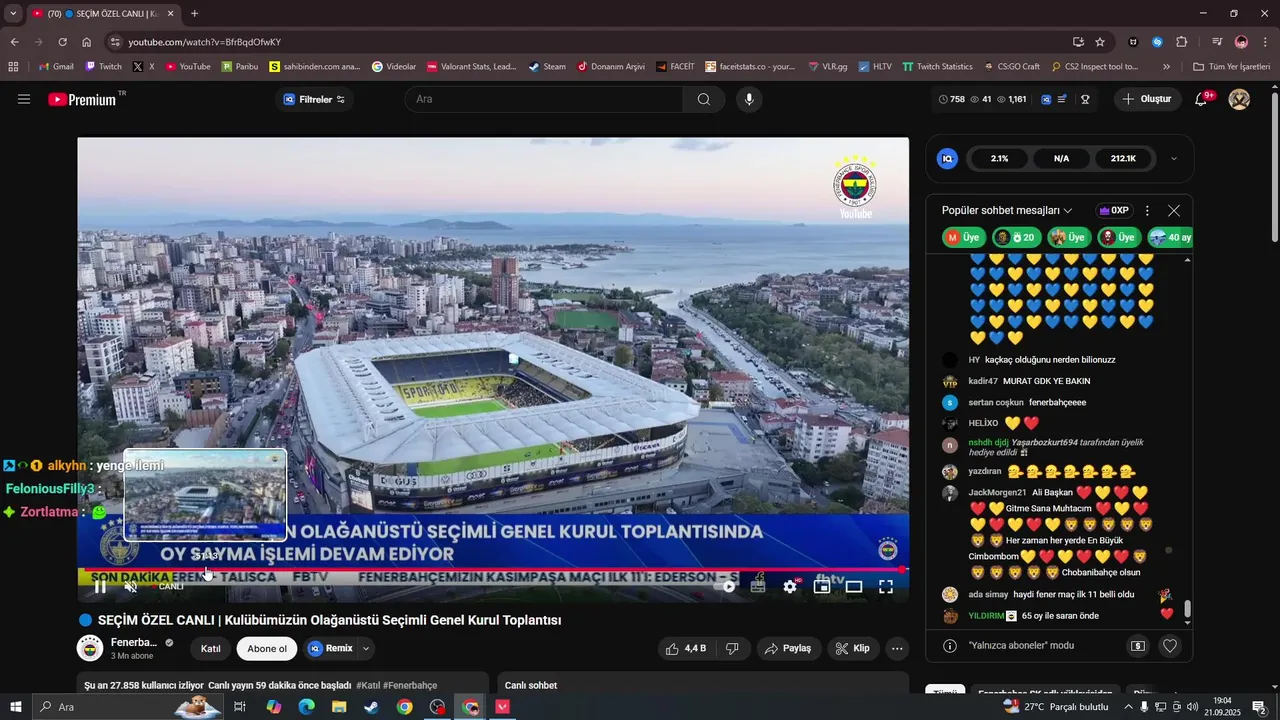Show more bookmarks chevron

(1166, 67)
